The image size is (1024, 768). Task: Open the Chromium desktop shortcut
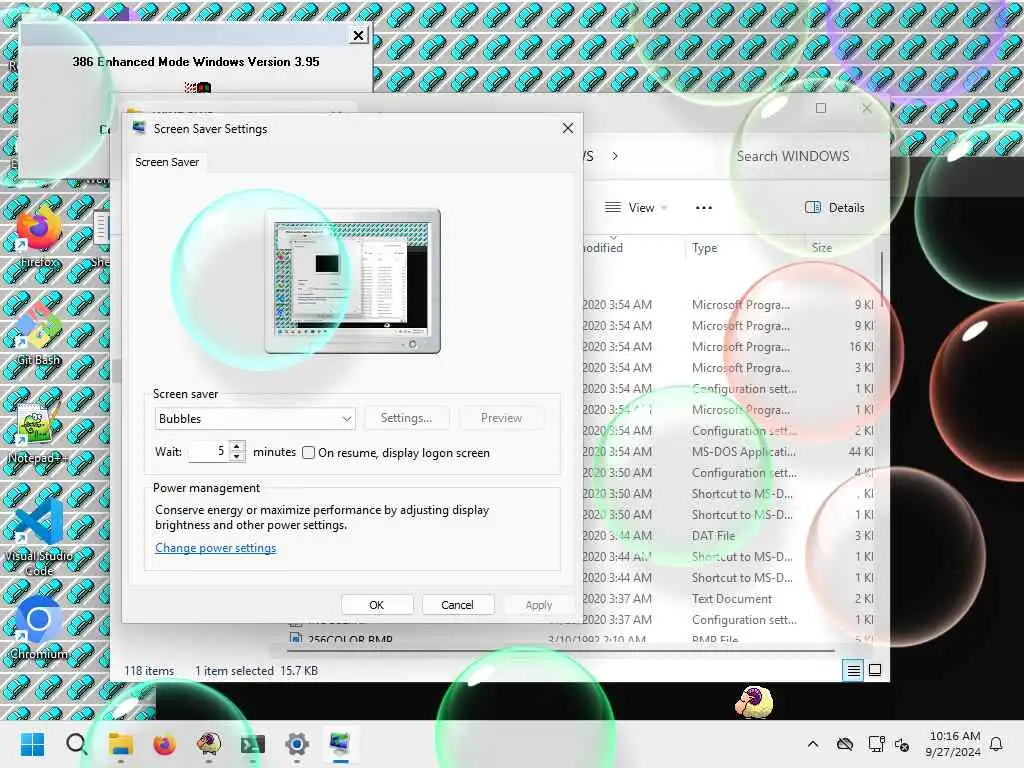[x=39, y=627]
